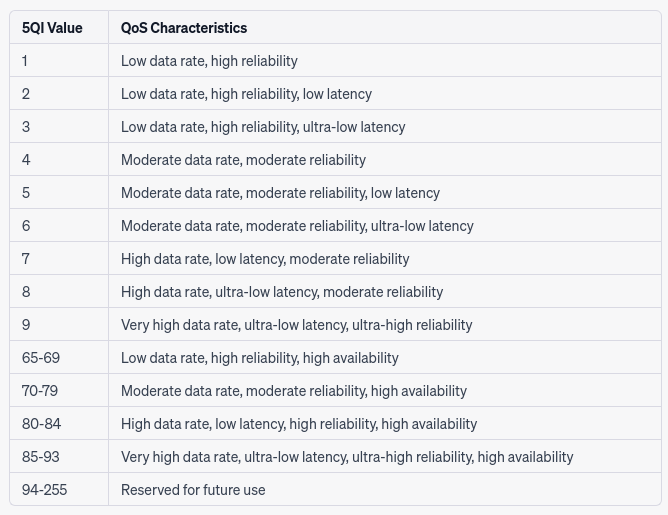Select the cell with 5QI value 7
This screenshot has width=668, height=515.
coord(26,259)
